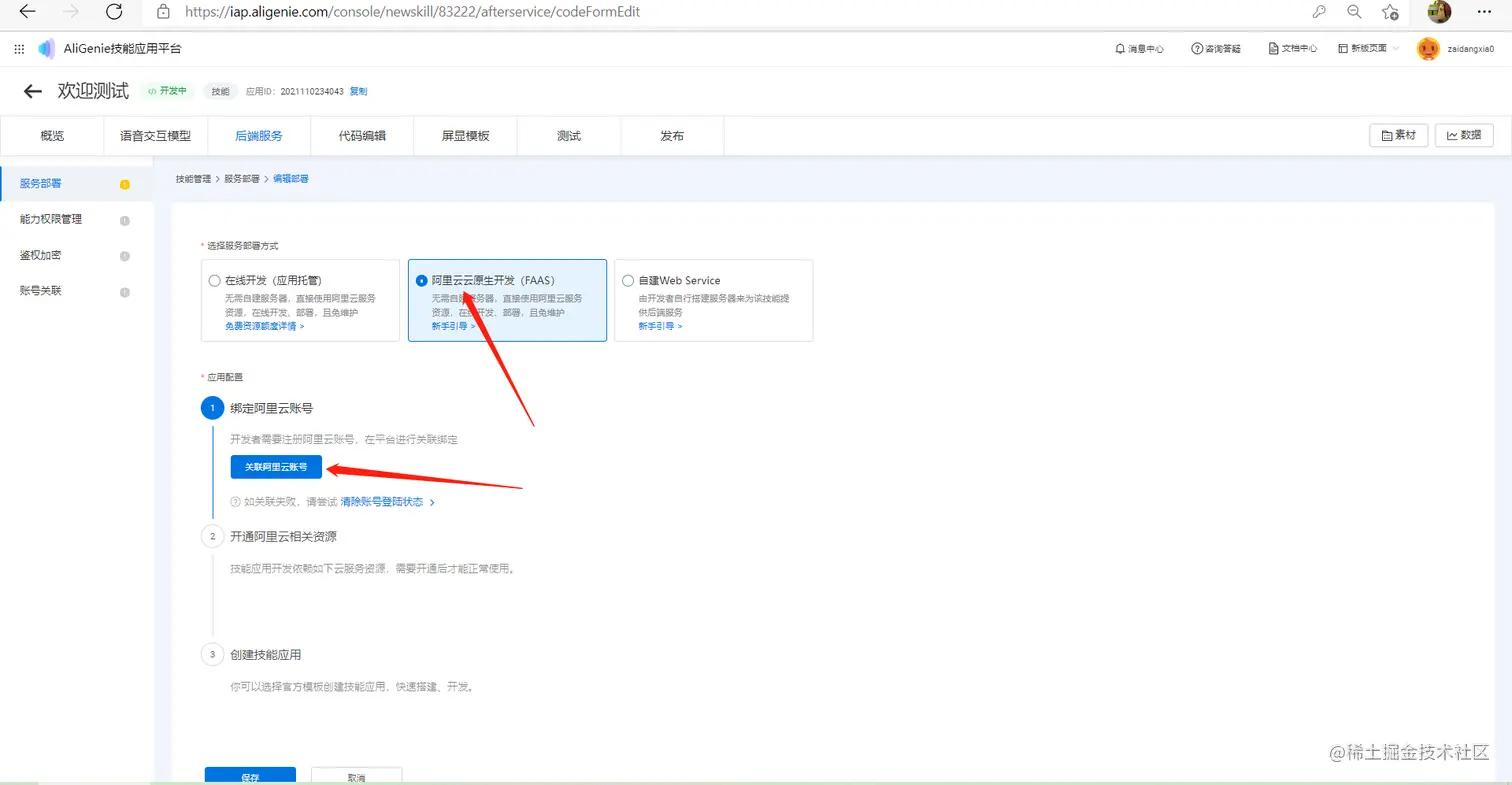
Task: Select 在线开发（应用托管） radio option
Action: pos(214,281)
